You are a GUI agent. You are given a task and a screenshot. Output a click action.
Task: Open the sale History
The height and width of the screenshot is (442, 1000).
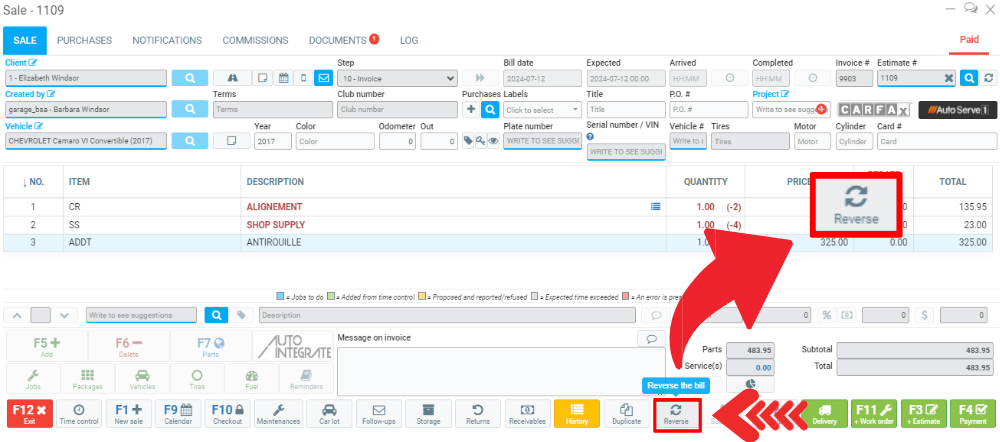tap(576, 414)
